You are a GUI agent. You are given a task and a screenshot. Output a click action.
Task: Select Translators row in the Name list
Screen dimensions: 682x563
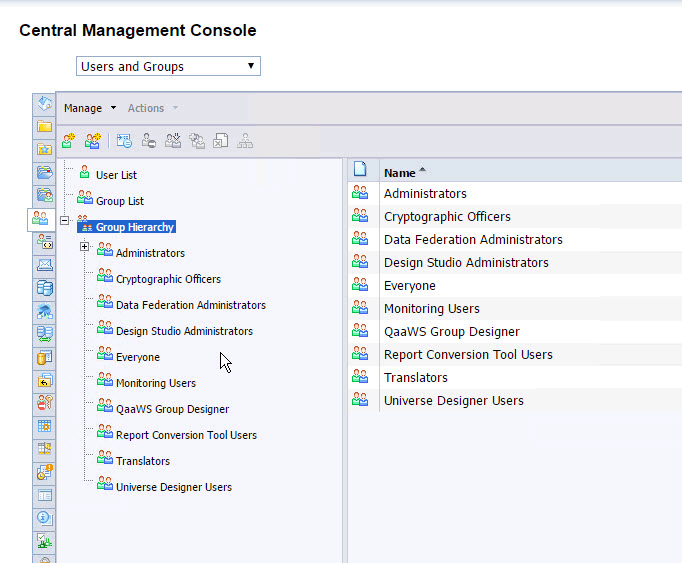coord(515,377)
